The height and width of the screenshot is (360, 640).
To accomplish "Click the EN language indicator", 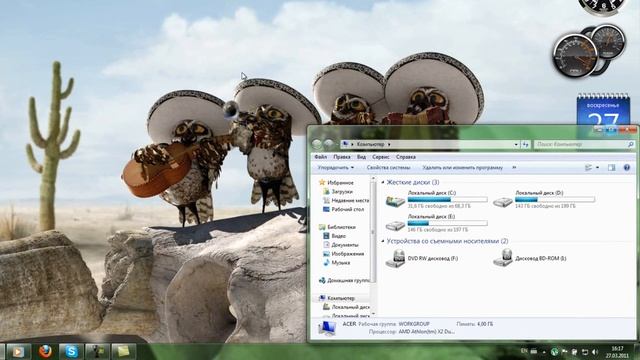I will click(524, 351).
